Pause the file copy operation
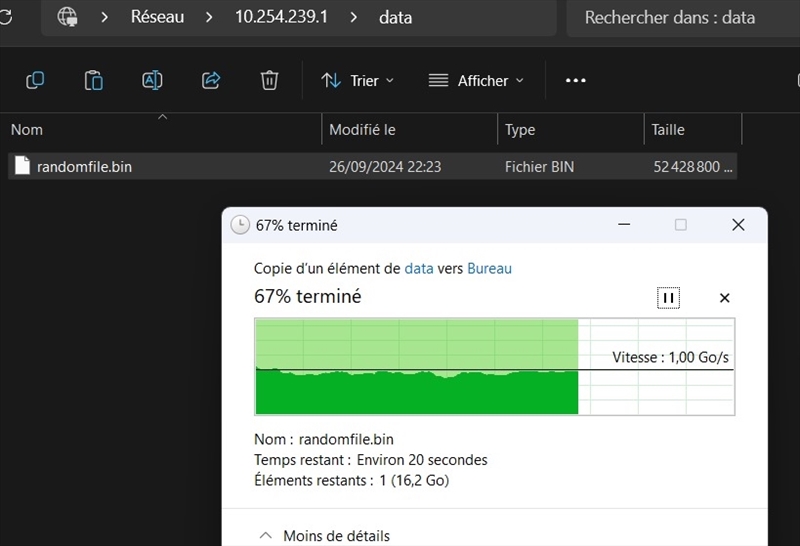800x546 pixels. [668, 298]
